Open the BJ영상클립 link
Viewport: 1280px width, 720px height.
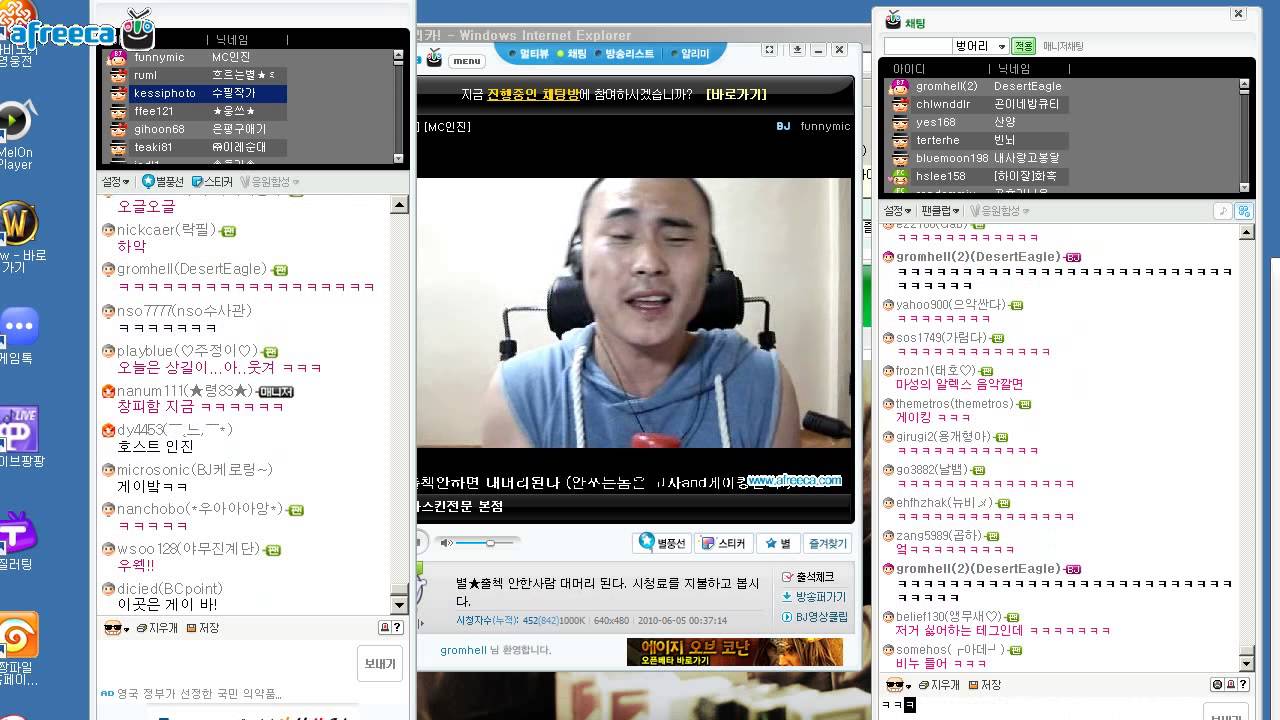[x=814, y=617]
